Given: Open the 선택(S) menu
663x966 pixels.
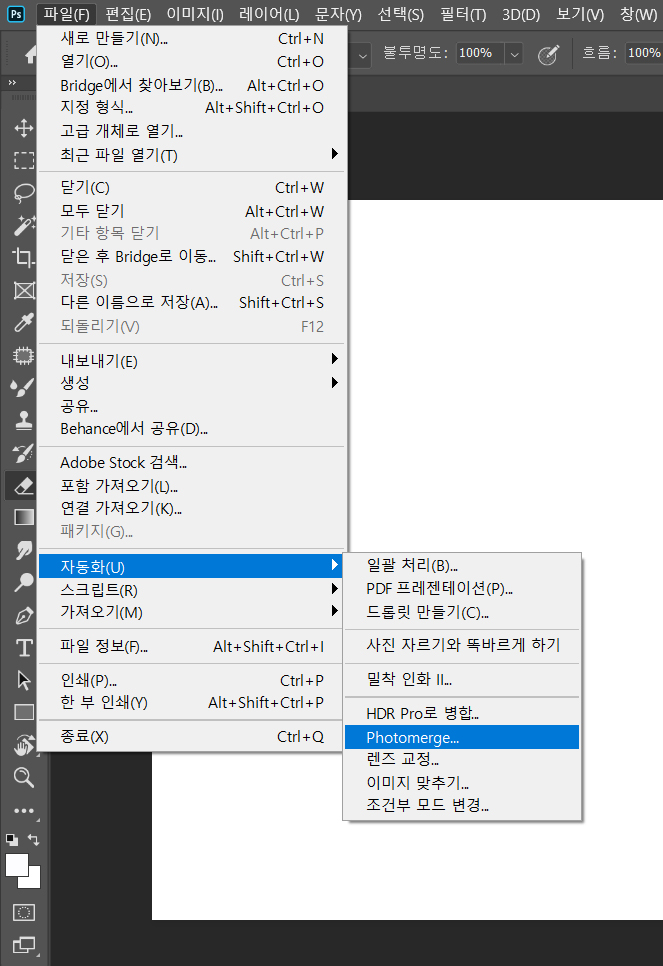Looking at the screenshot, I should coord(401,14).
